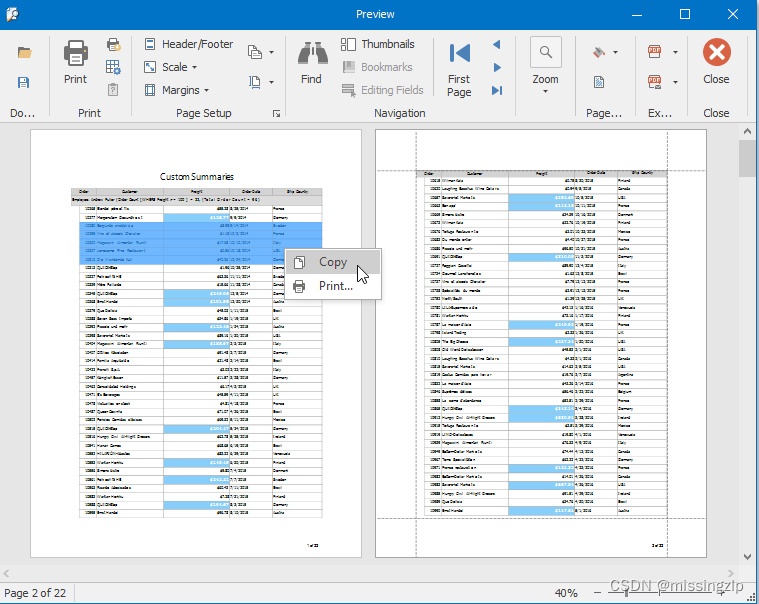
Task: Go to the next page arrow
Action: [497, 67]
